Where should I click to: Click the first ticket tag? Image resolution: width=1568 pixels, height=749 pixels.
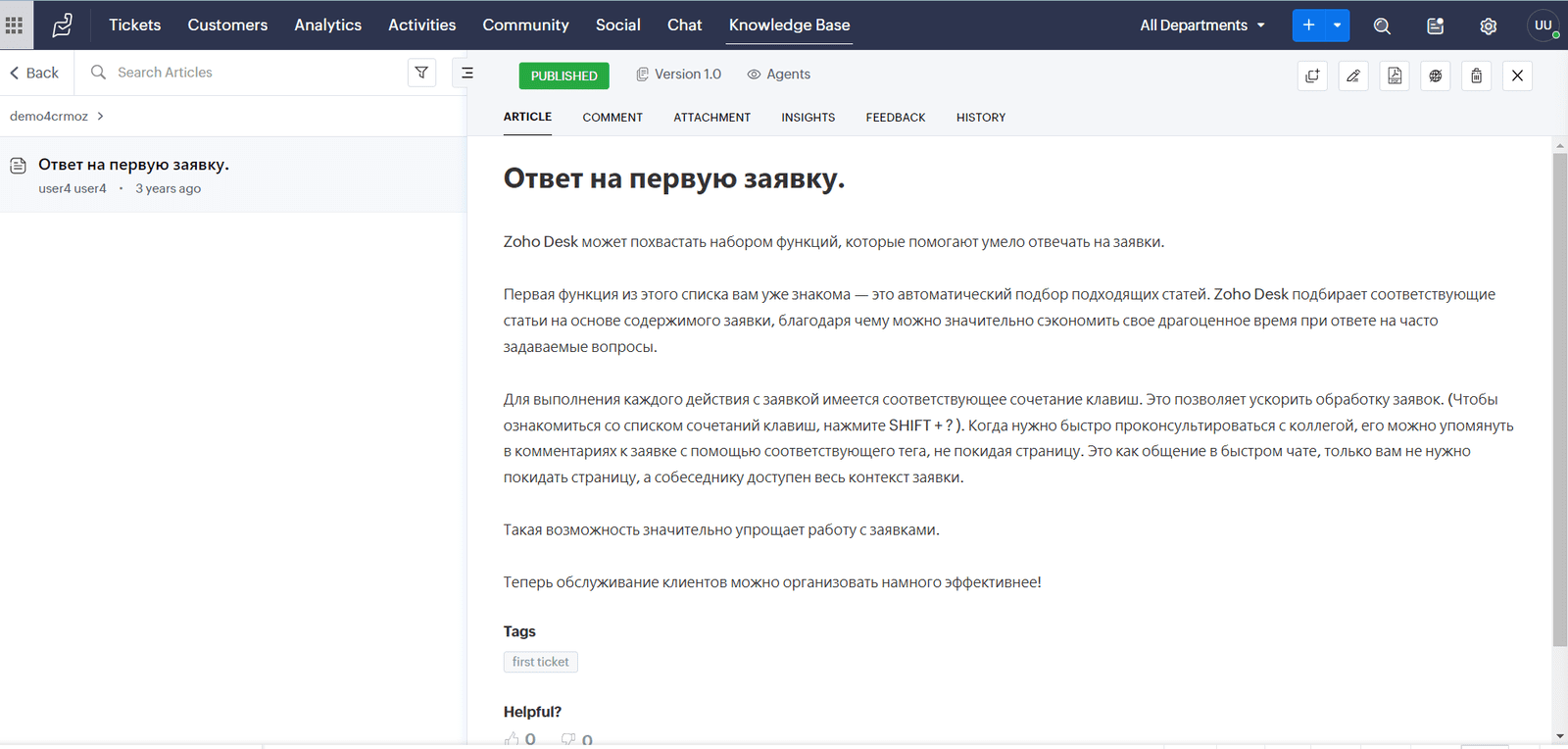click(540, 662)
